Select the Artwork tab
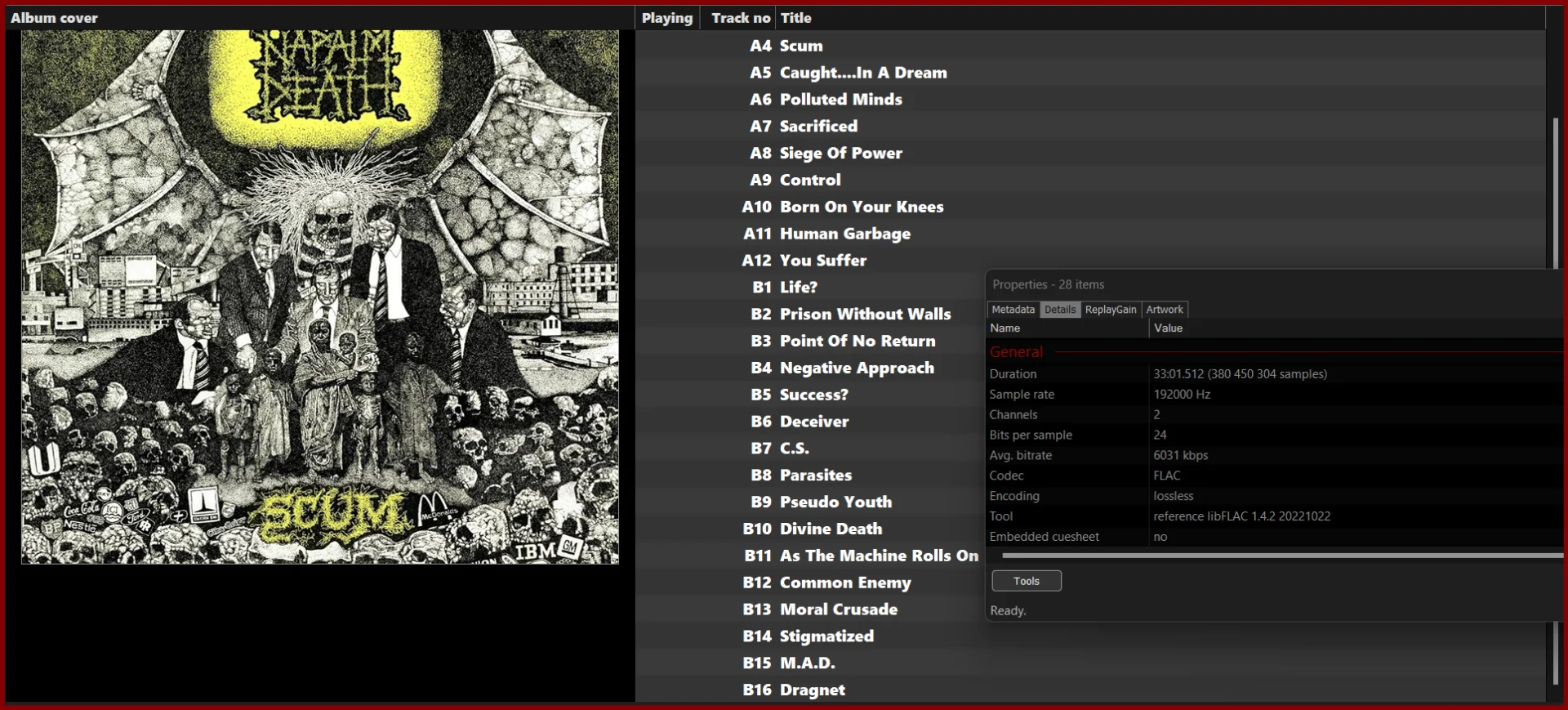This screenshot has width=1568, height=710. tap(1164, 310)
